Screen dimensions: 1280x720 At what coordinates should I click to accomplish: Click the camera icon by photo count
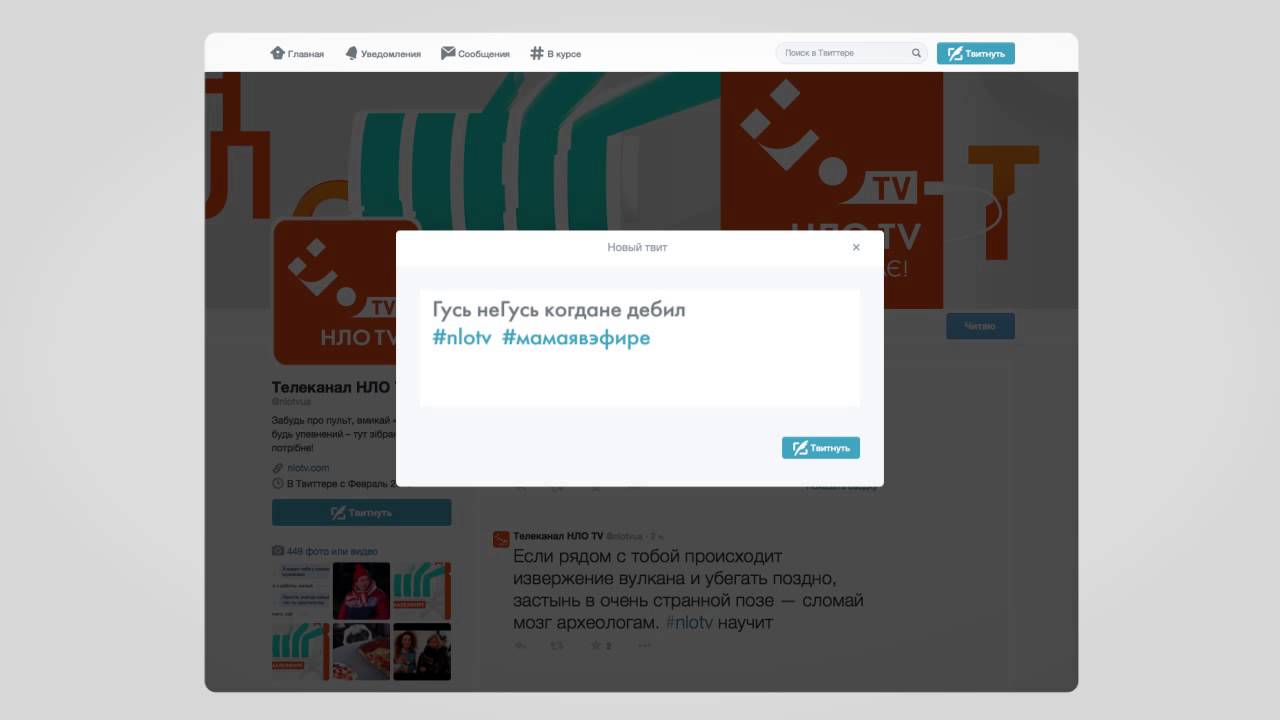pyautogui.click(x=278, y=551)
